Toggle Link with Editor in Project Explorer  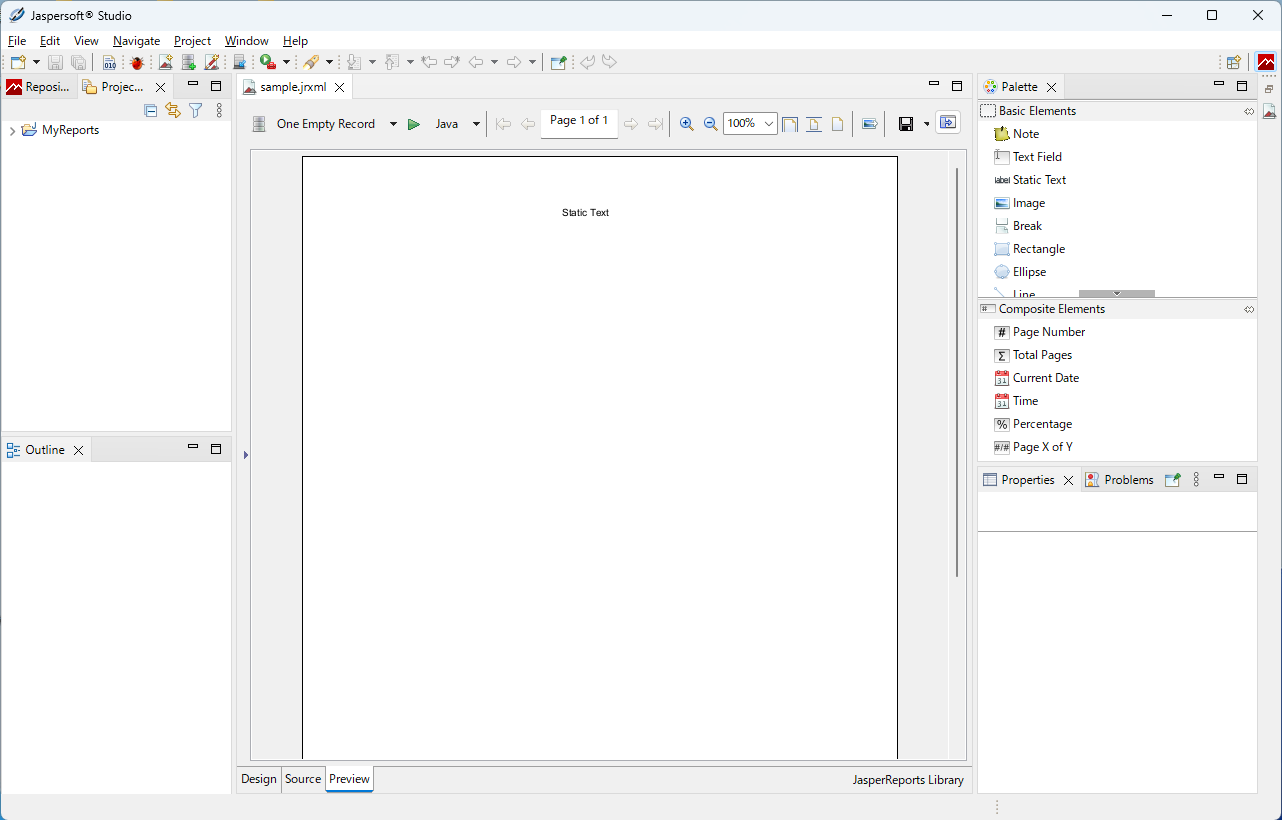173,110
